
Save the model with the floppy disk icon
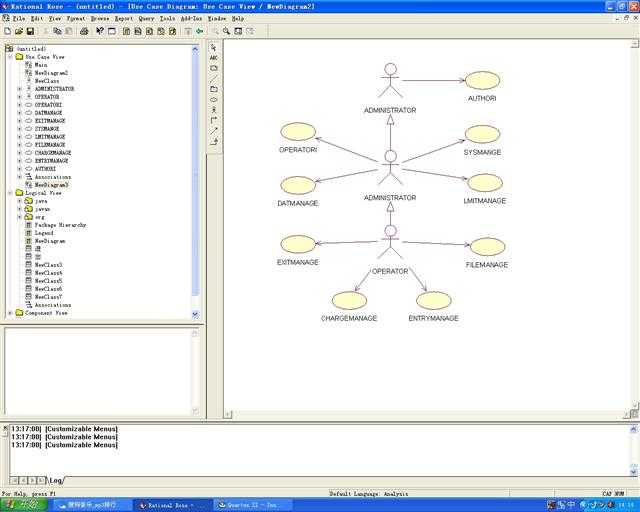pos(30,31)
